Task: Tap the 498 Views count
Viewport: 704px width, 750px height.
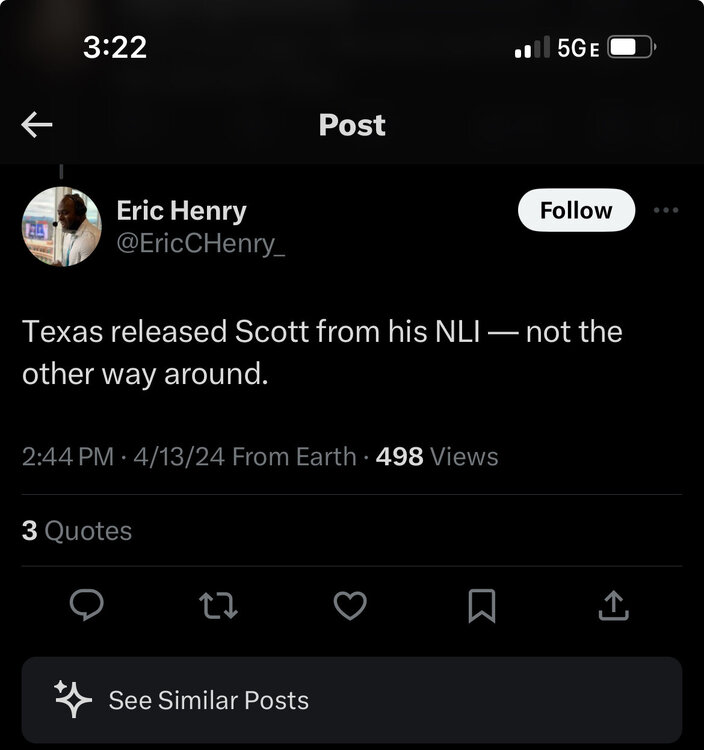Action: [x=436, y=457]
